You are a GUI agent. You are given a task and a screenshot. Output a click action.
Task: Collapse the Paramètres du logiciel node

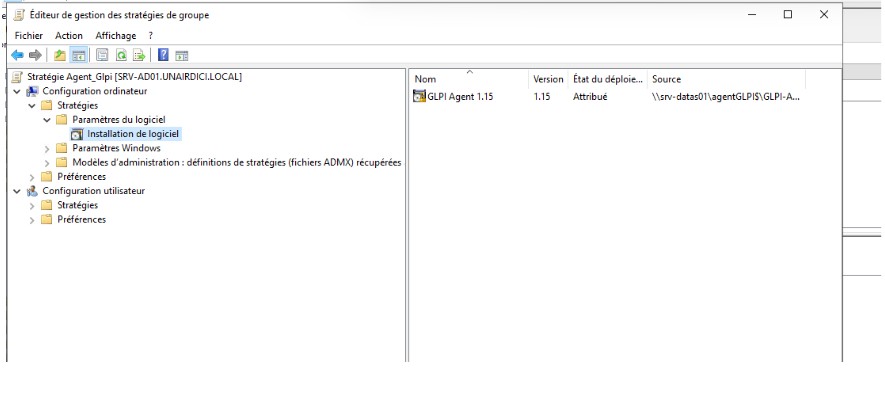(x=47, y=120)
